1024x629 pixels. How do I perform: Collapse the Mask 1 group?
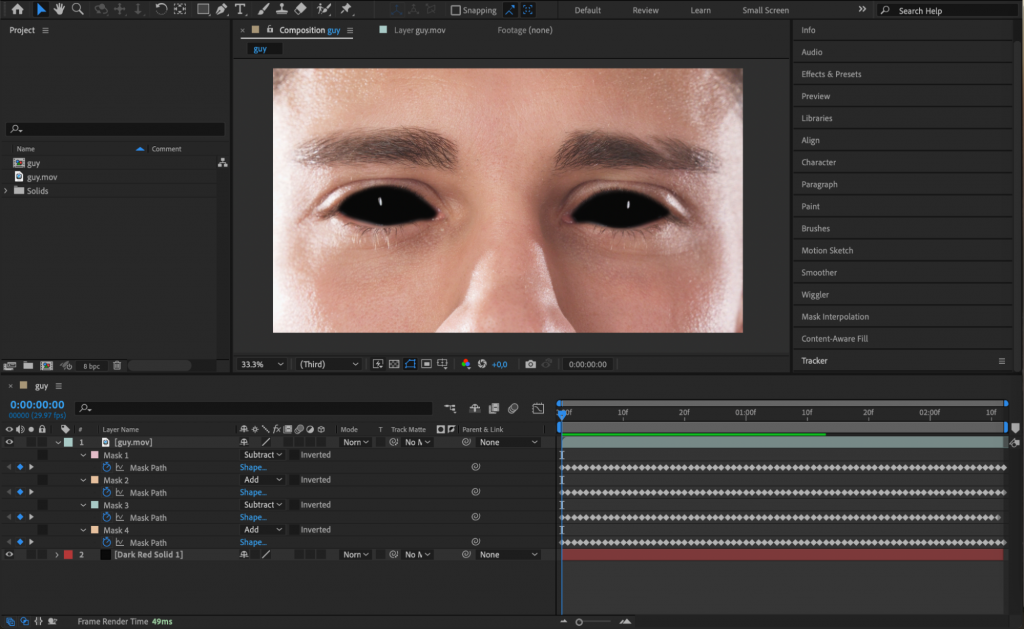click(83, 455)
